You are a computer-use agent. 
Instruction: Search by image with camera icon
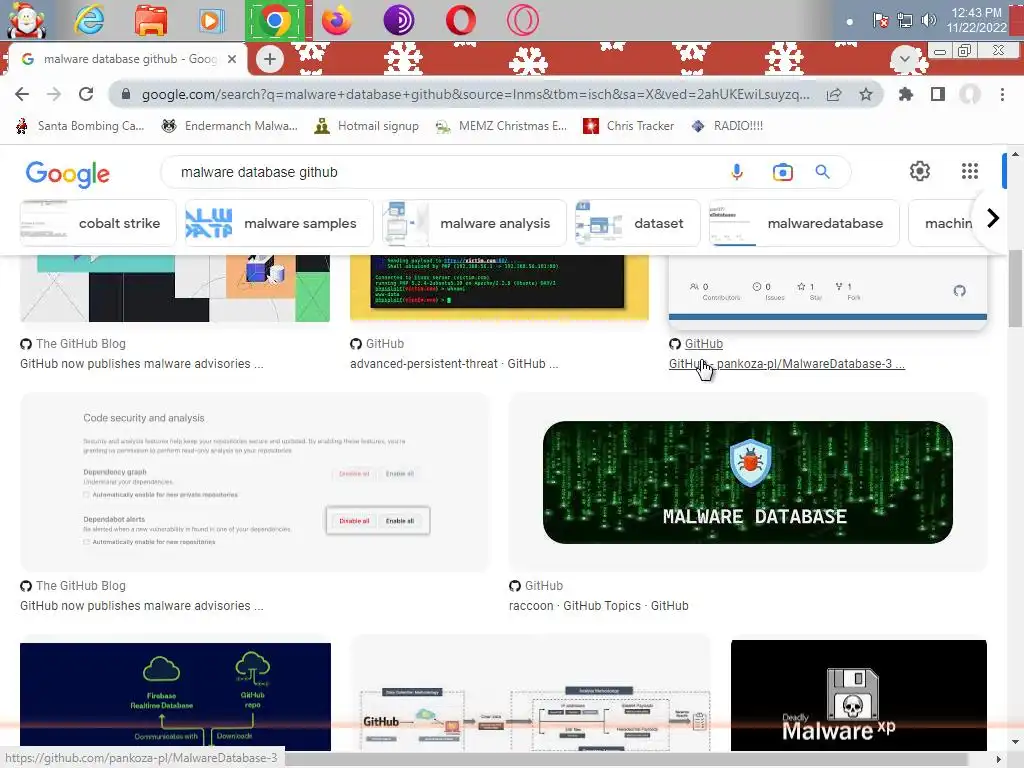(x=782, y=172)
